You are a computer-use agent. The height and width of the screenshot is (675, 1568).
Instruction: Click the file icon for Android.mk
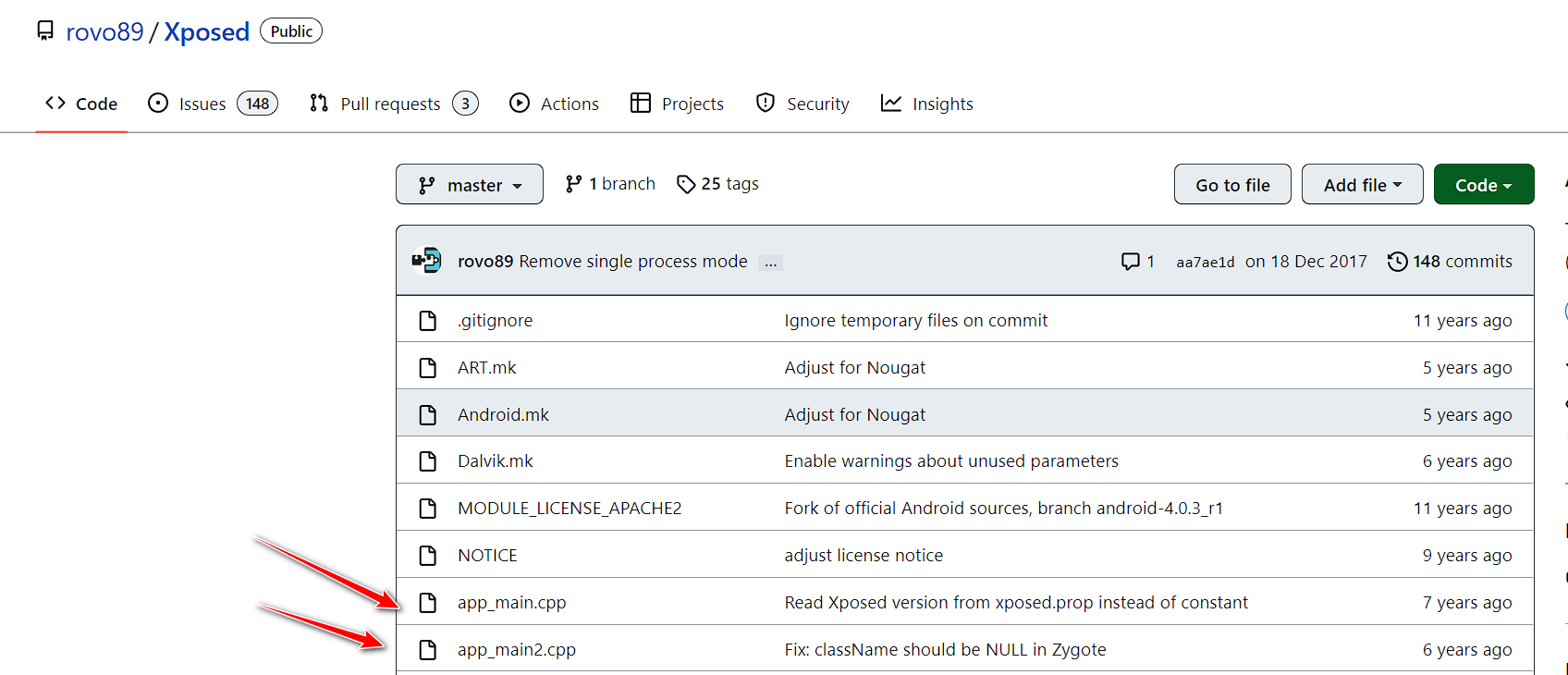coord(428,415)
